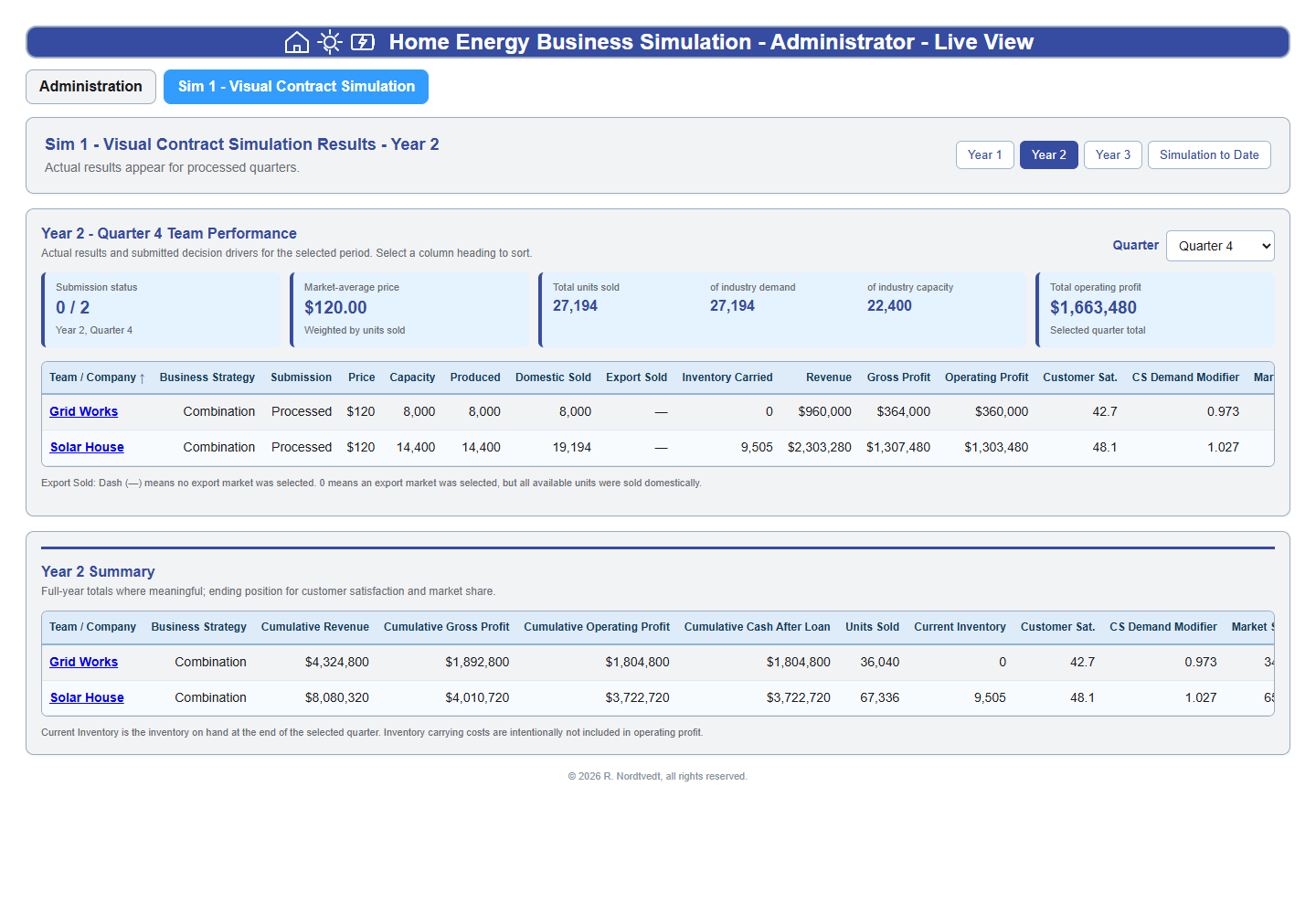Screen dimensions: 1316x914
Task: View Simulation to Date results
Action: (x=1209, y=155)
